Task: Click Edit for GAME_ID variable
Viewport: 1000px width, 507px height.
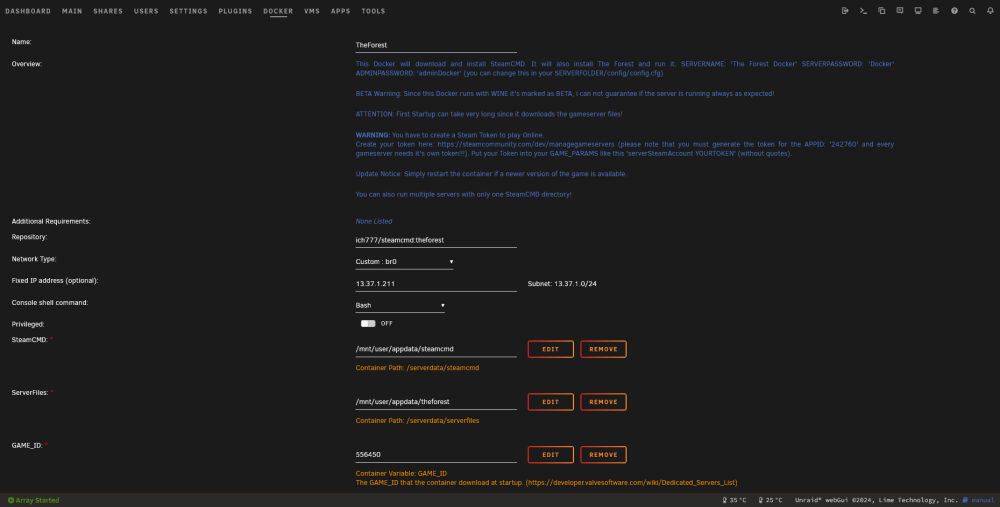Action: (x=550, y=455)
